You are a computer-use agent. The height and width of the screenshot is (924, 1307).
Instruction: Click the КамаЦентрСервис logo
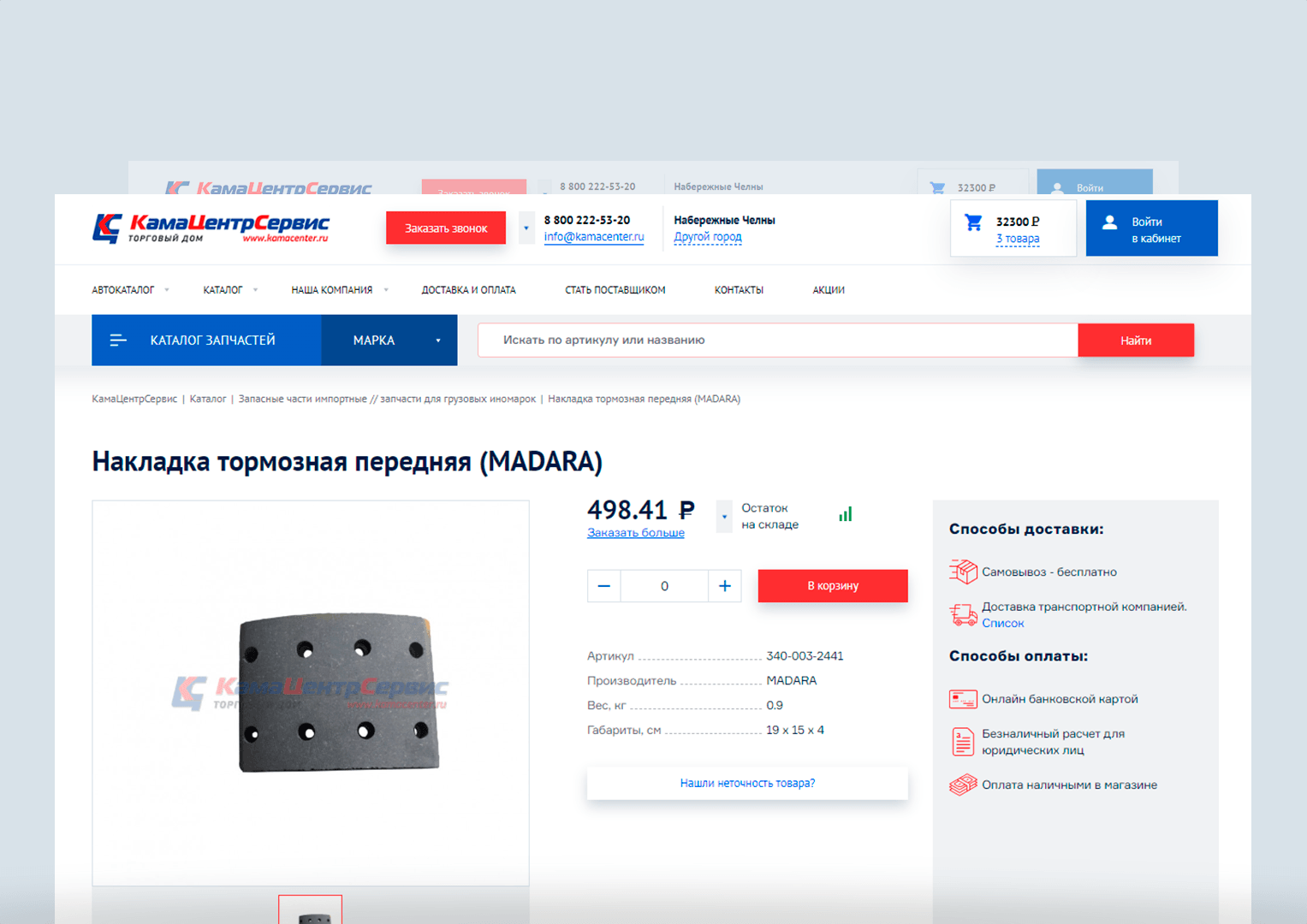click(211, 228)
